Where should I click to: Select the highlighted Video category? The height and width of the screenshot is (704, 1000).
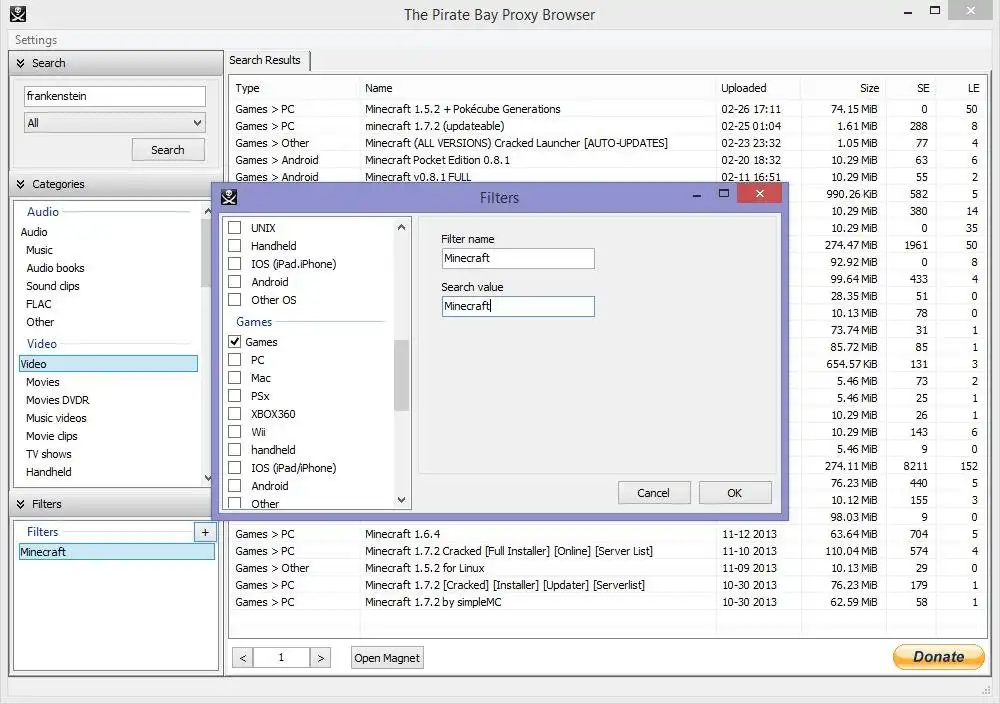click(108, 364)
